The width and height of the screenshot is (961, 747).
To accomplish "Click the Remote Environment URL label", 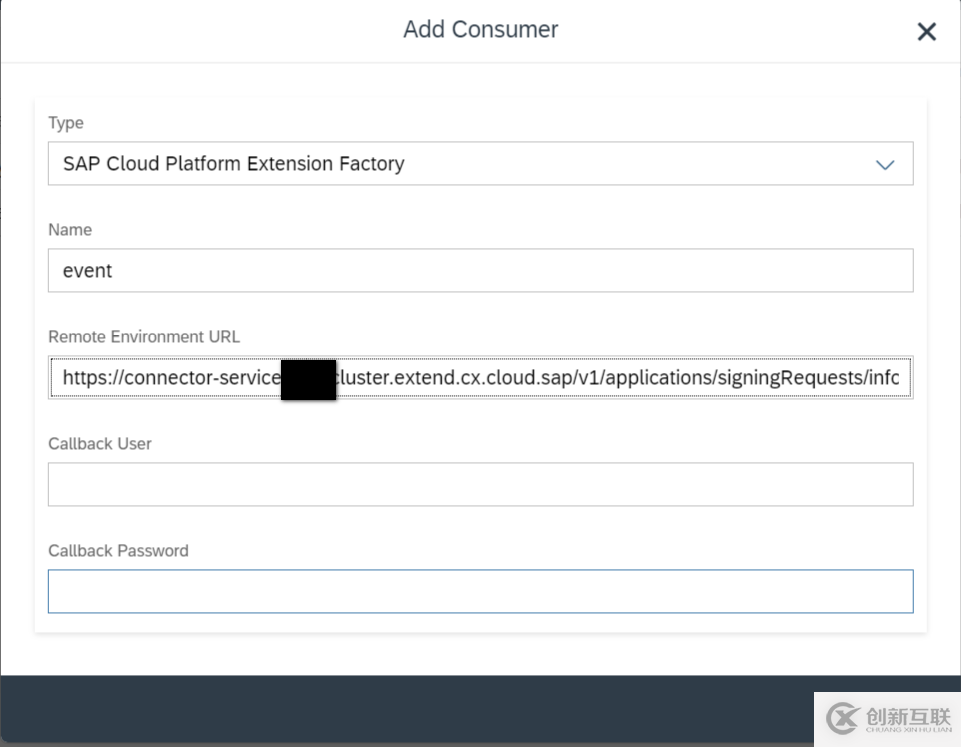I will pos(143,337).
